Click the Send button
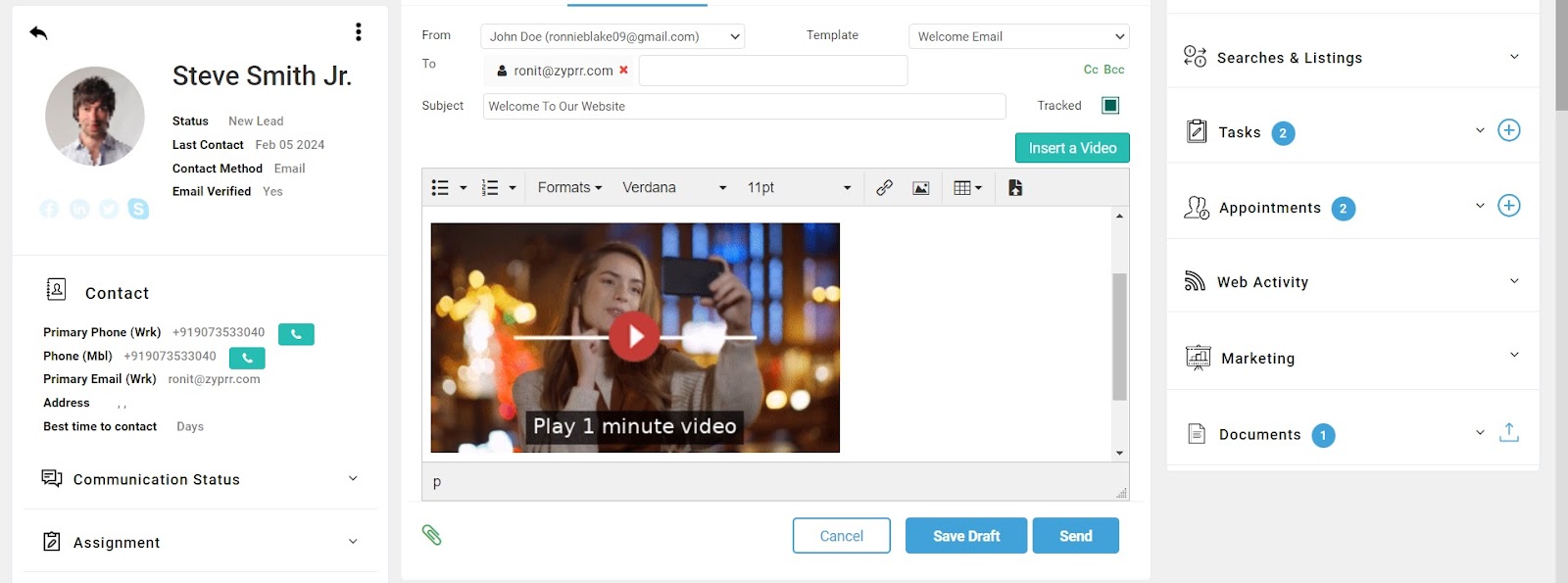This screenshot has width=1568, height=583. [1075, 536]
